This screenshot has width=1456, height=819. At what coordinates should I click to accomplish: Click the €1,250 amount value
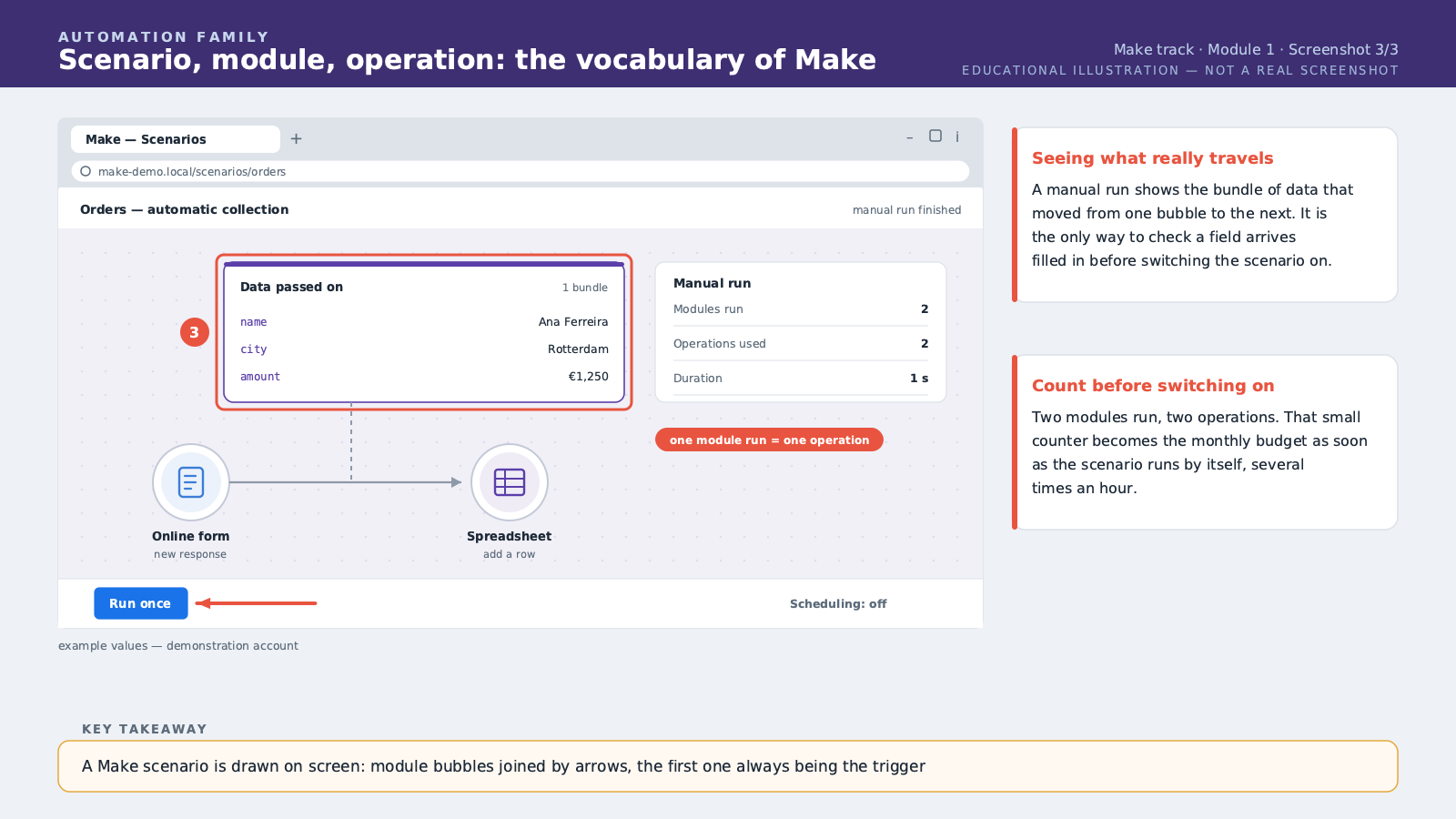(589, 377)
